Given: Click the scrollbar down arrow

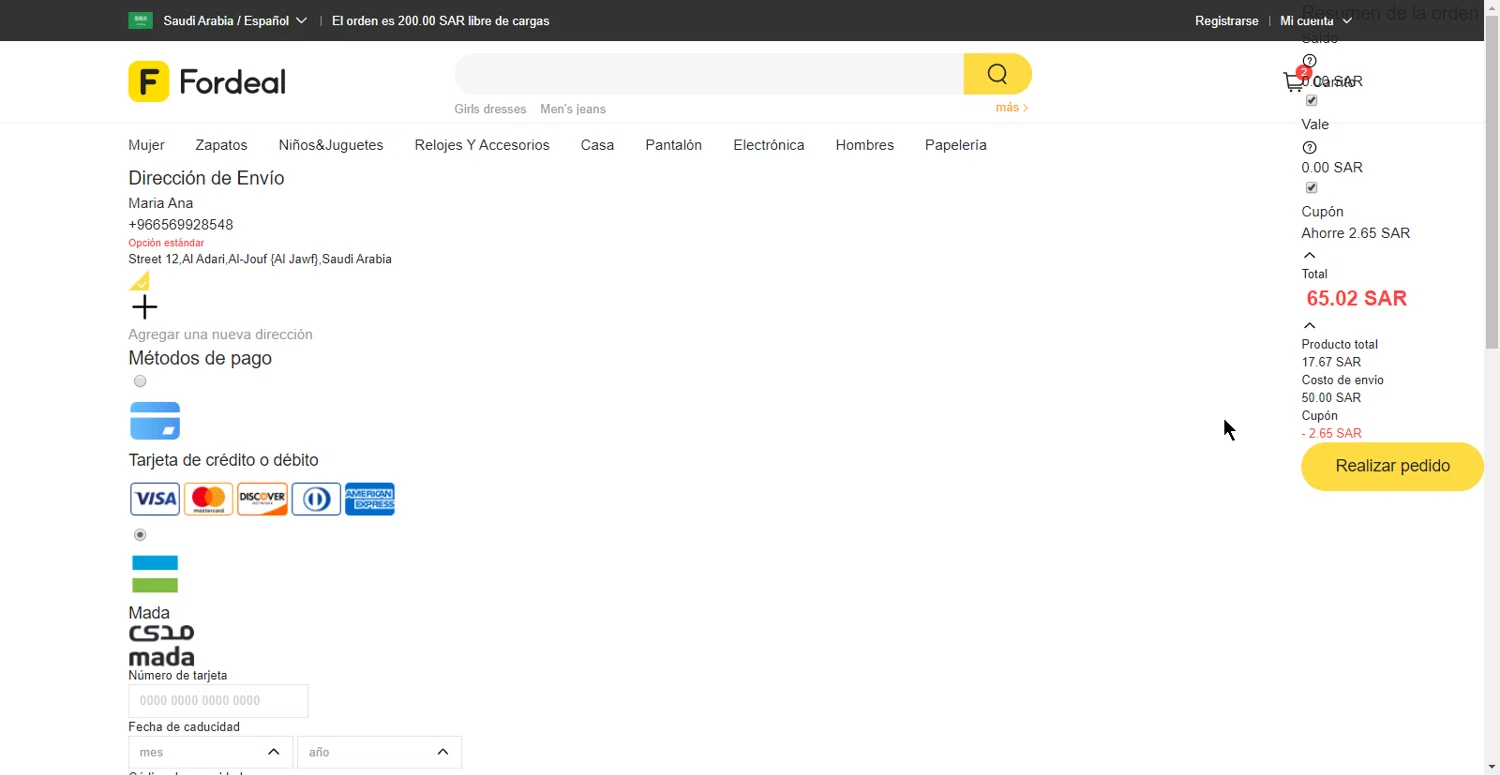Looking at the screenshot, I should coord(1492,767).
